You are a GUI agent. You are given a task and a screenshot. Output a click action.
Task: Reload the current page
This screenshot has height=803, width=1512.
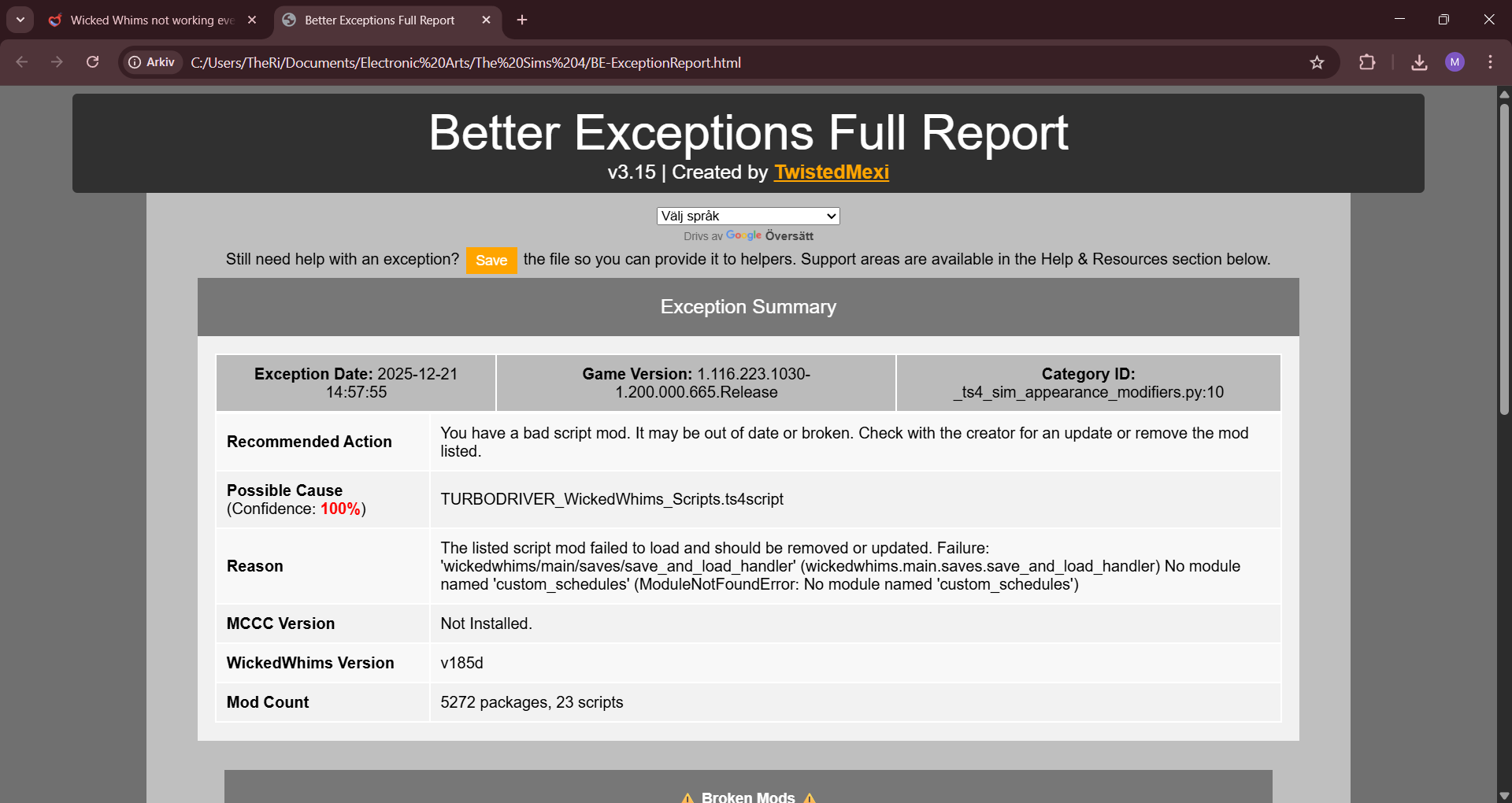click(x=92, y=62)
